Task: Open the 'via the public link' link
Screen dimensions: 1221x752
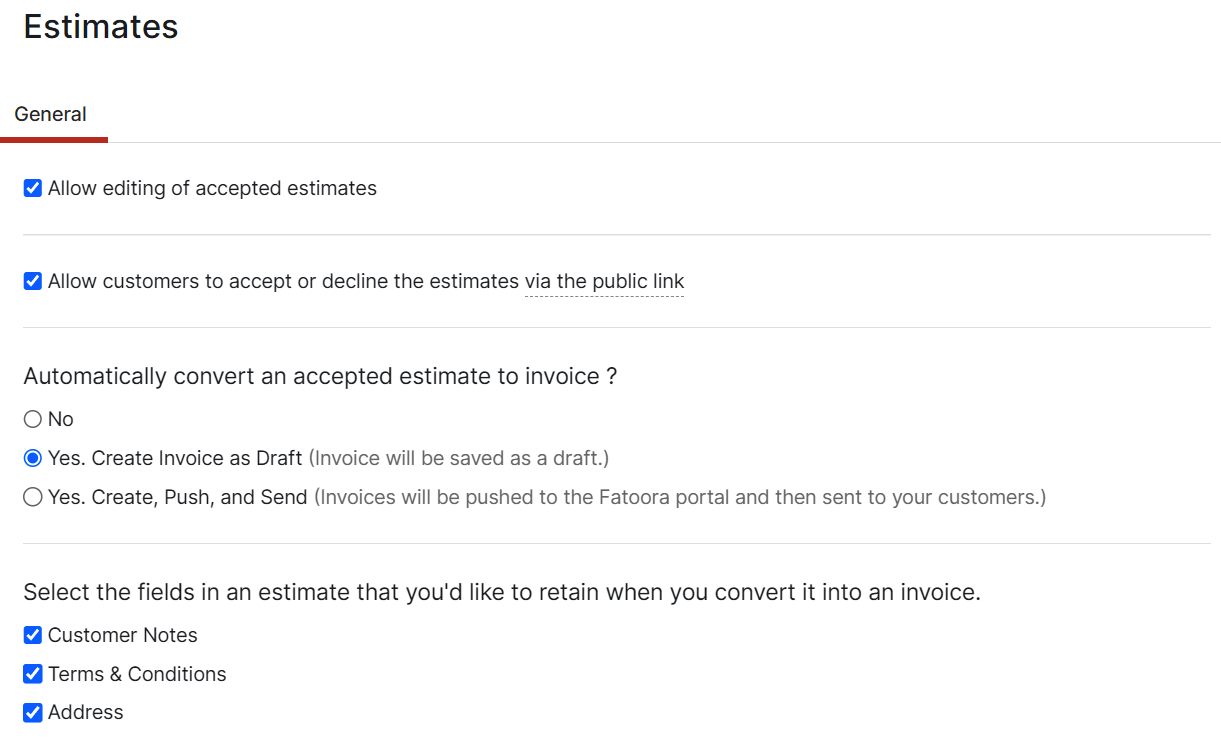Action: click(x=604, y=282)
